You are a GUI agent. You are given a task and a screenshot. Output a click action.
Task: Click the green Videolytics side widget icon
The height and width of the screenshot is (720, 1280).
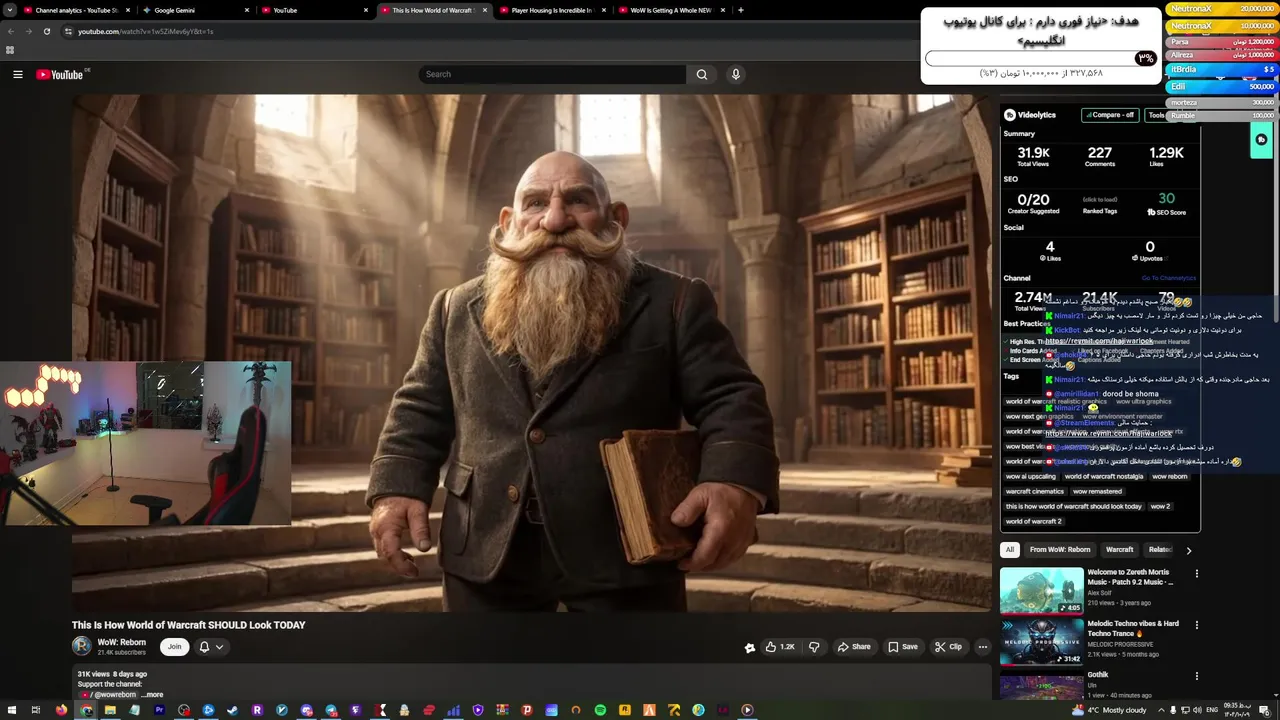[1261, 140]
